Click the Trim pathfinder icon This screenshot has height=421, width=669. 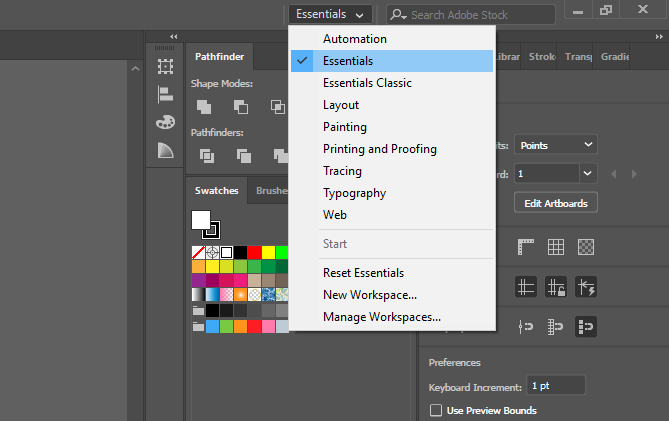(x=243, y=155)
